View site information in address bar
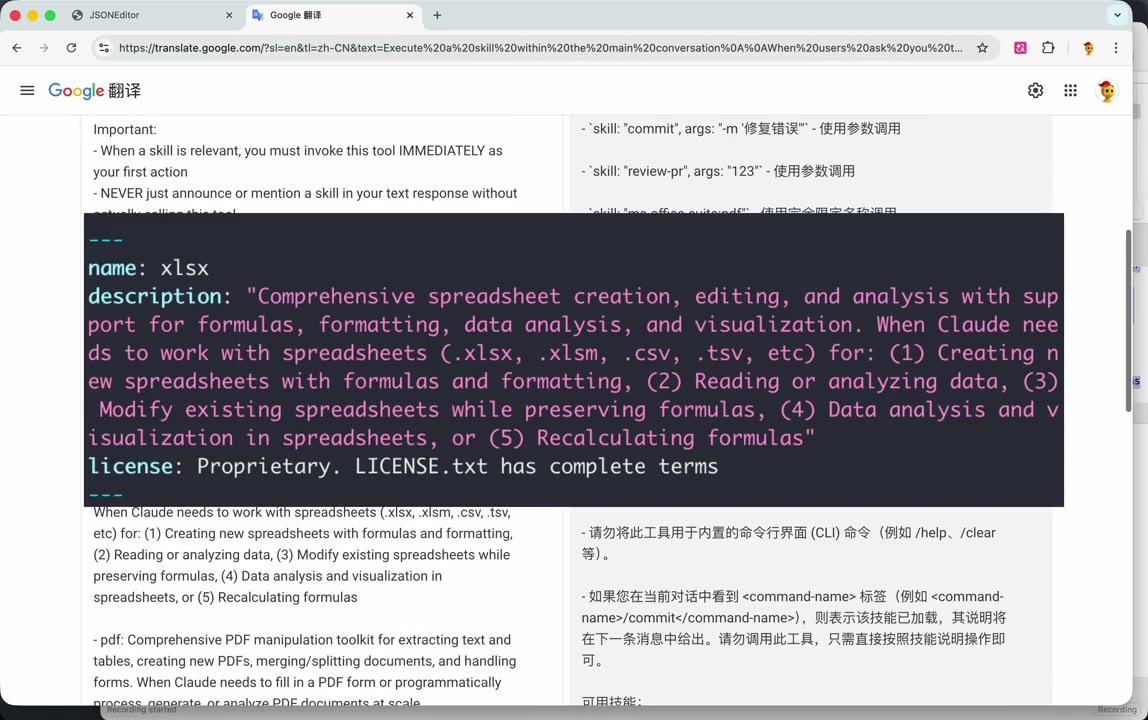The height and width of the screenshot is (720, 1148). [104, 48]
